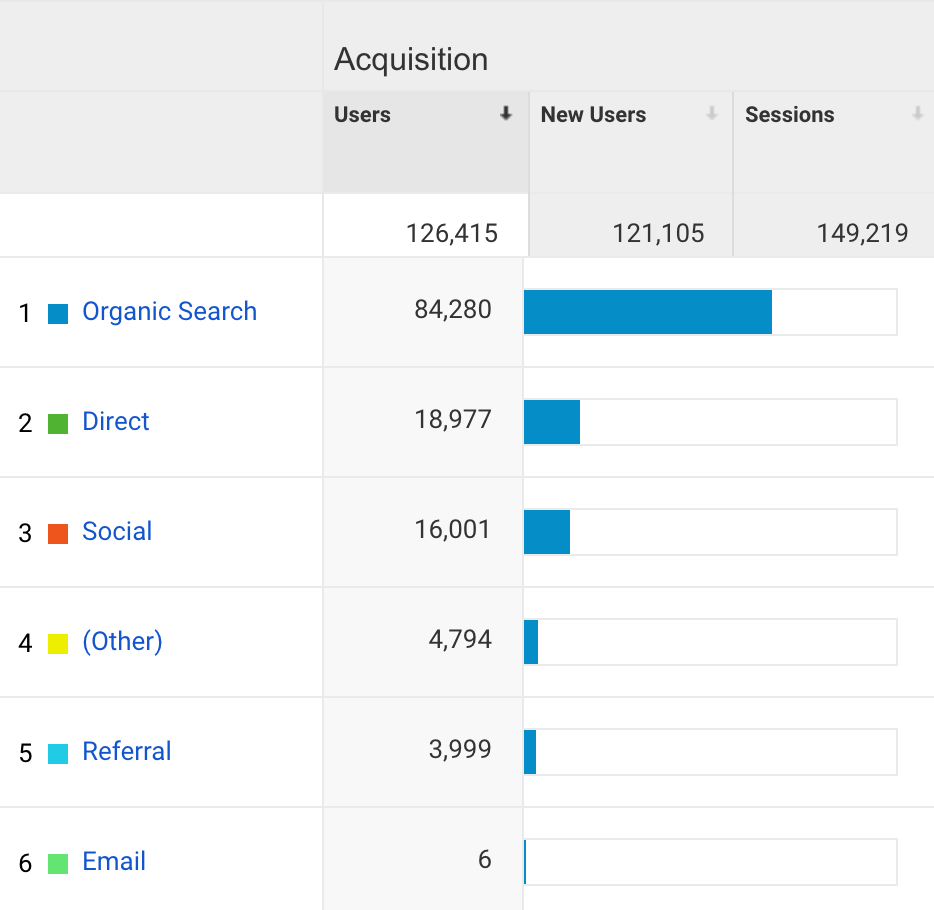Click the Organic Search horizontal bar
Viewport: 934px width, 910px height.
pyautogui.click(x=650, y=312)
